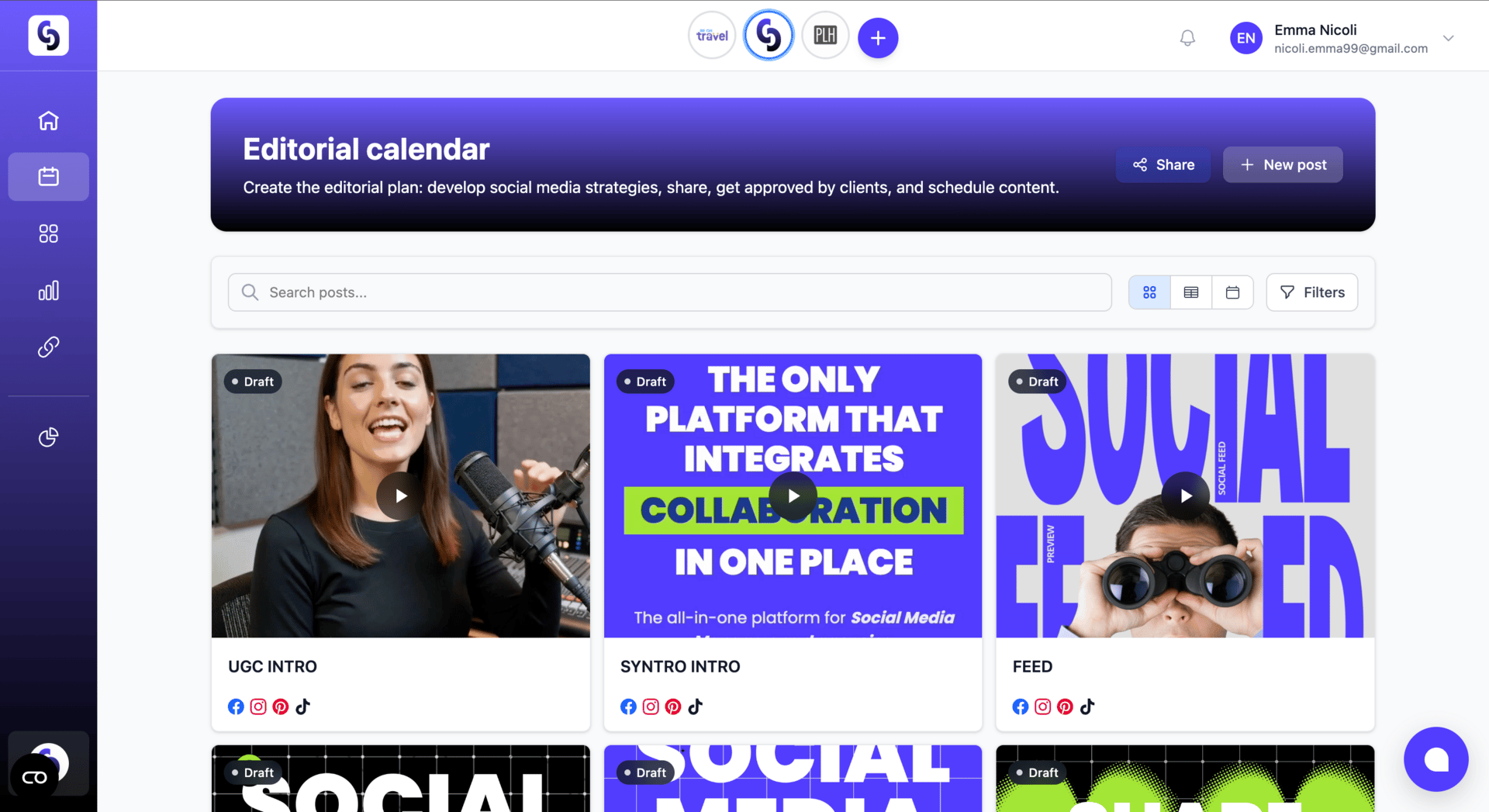Screen dimensions: 1489x812
Task: Open the Links sidebar icon
Action: point(48,347)
